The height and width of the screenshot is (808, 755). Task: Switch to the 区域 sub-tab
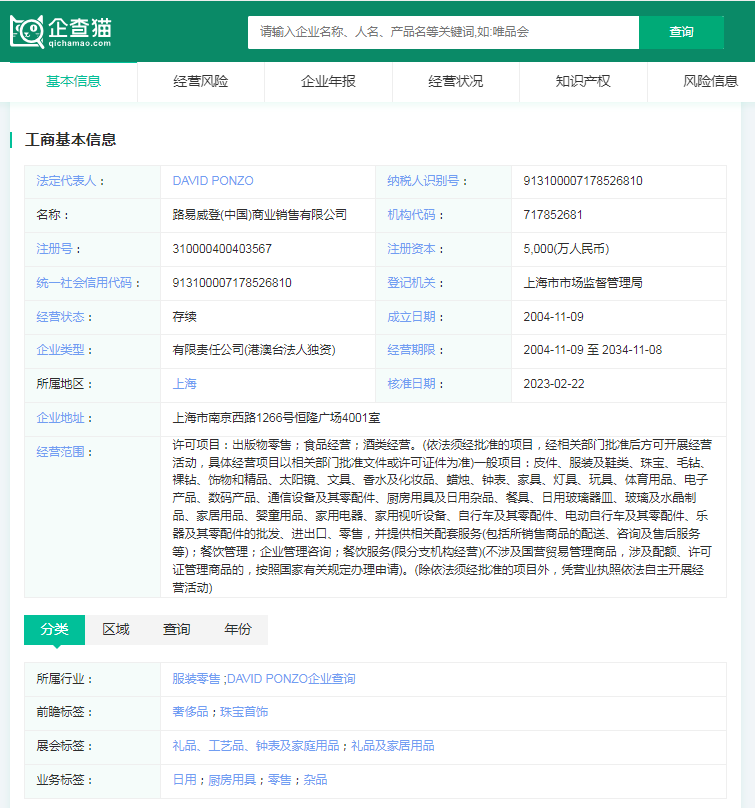(116, 629)
